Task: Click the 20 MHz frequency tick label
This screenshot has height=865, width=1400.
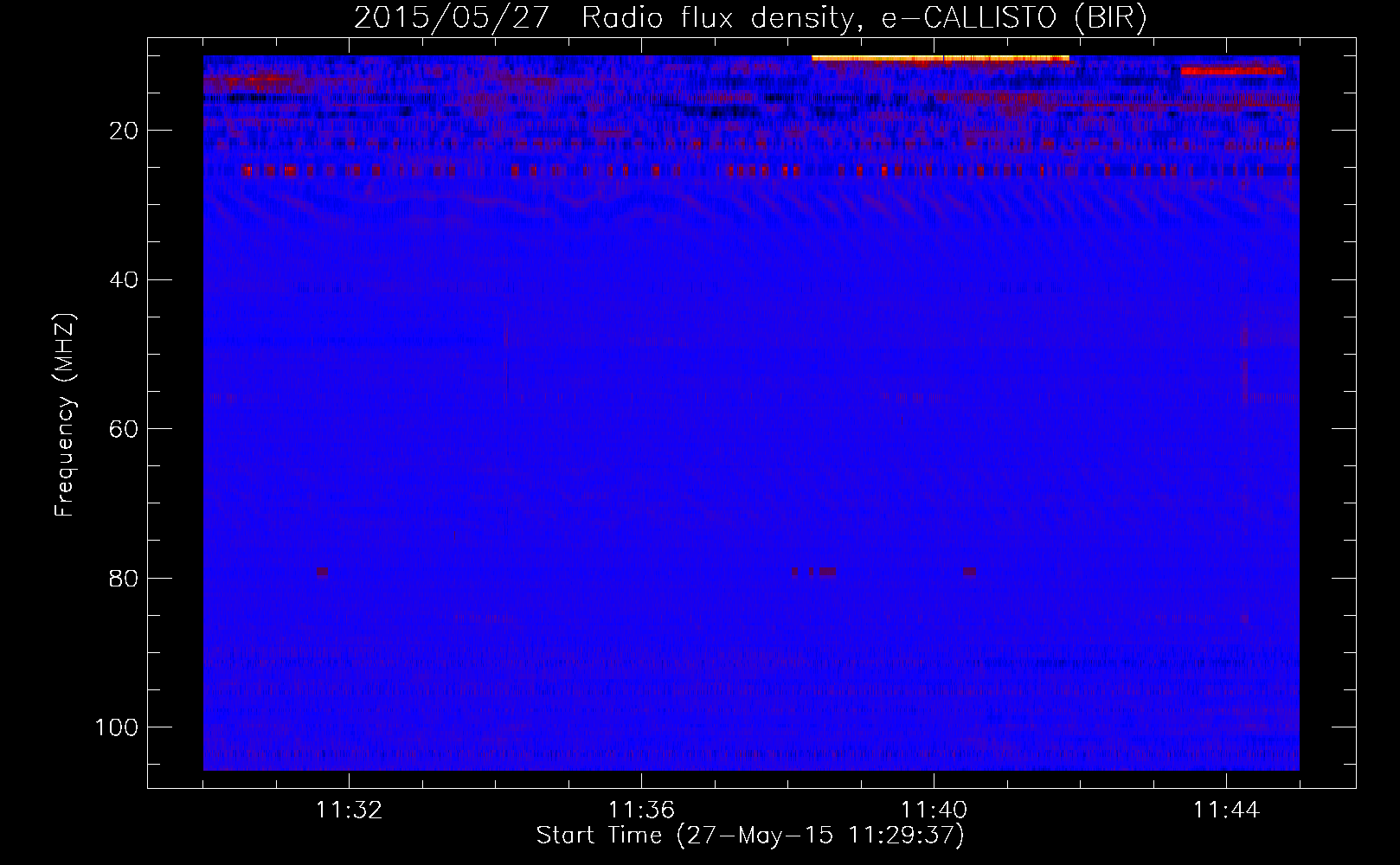Action: point(125,131)
